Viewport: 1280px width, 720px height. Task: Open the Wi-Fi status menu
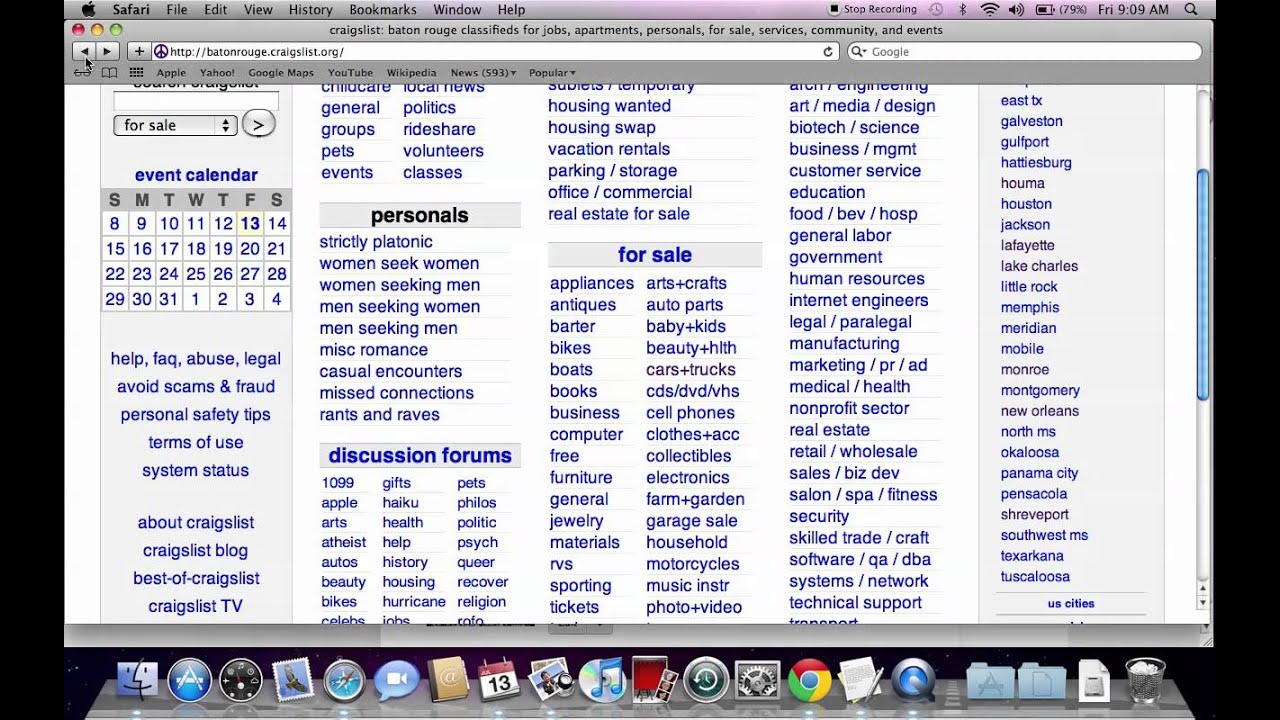(990, 9)
